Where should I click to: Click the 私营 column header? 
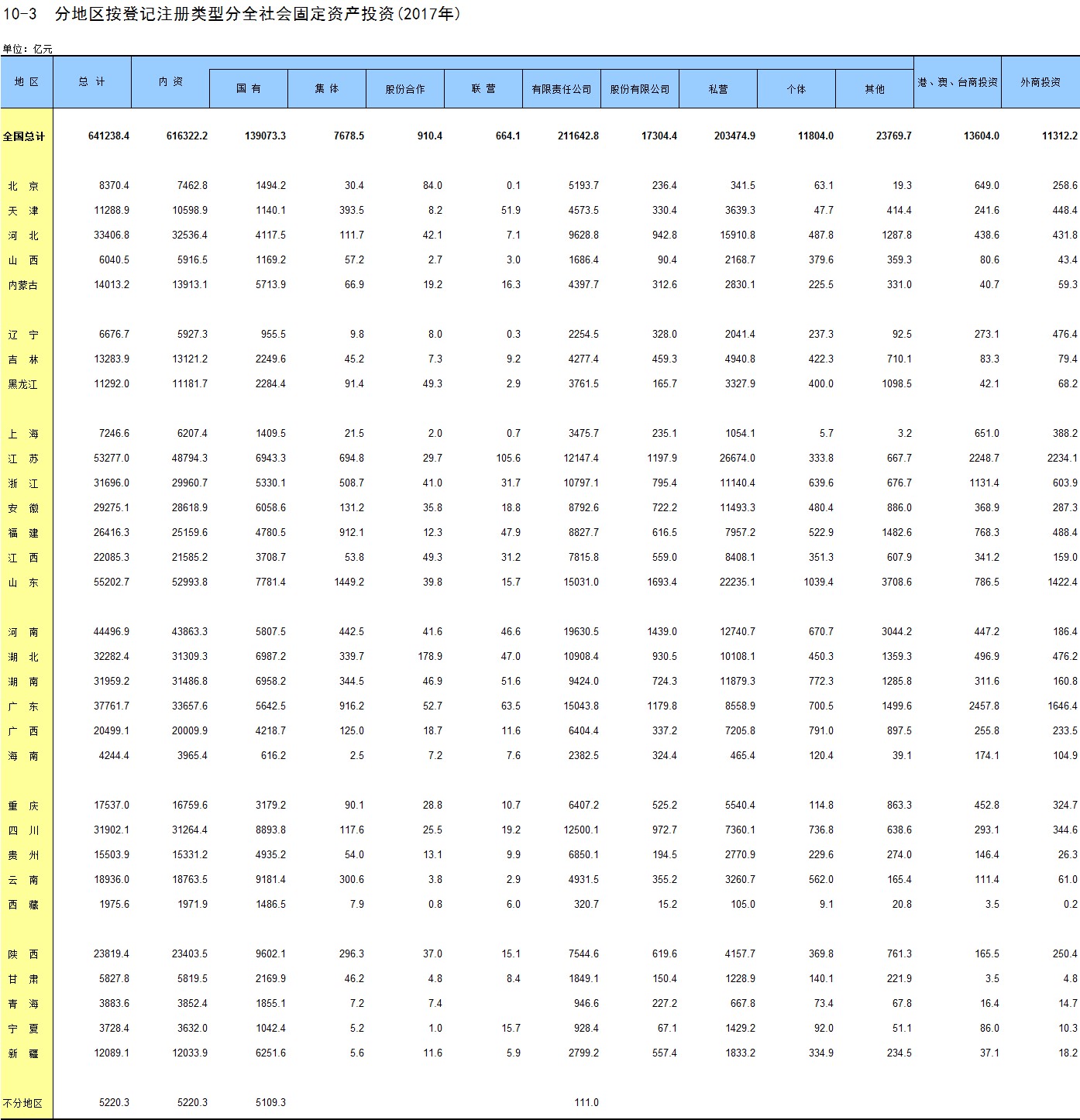pyautogui.click(x=718, y=89)
